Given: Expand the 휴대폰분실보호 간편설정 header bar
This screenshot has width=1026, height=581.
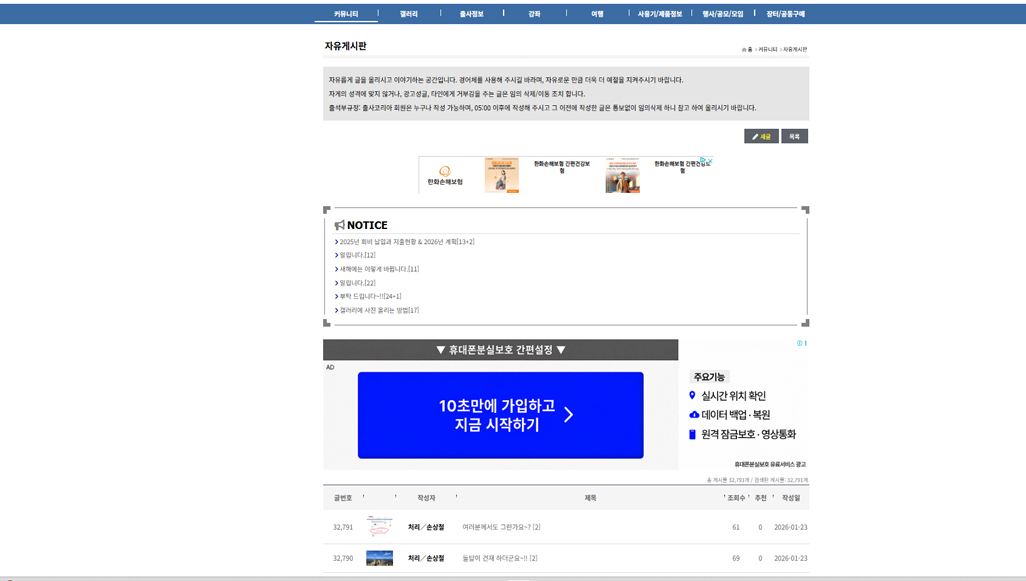Looking at the screenshot, I should point(500,350).
